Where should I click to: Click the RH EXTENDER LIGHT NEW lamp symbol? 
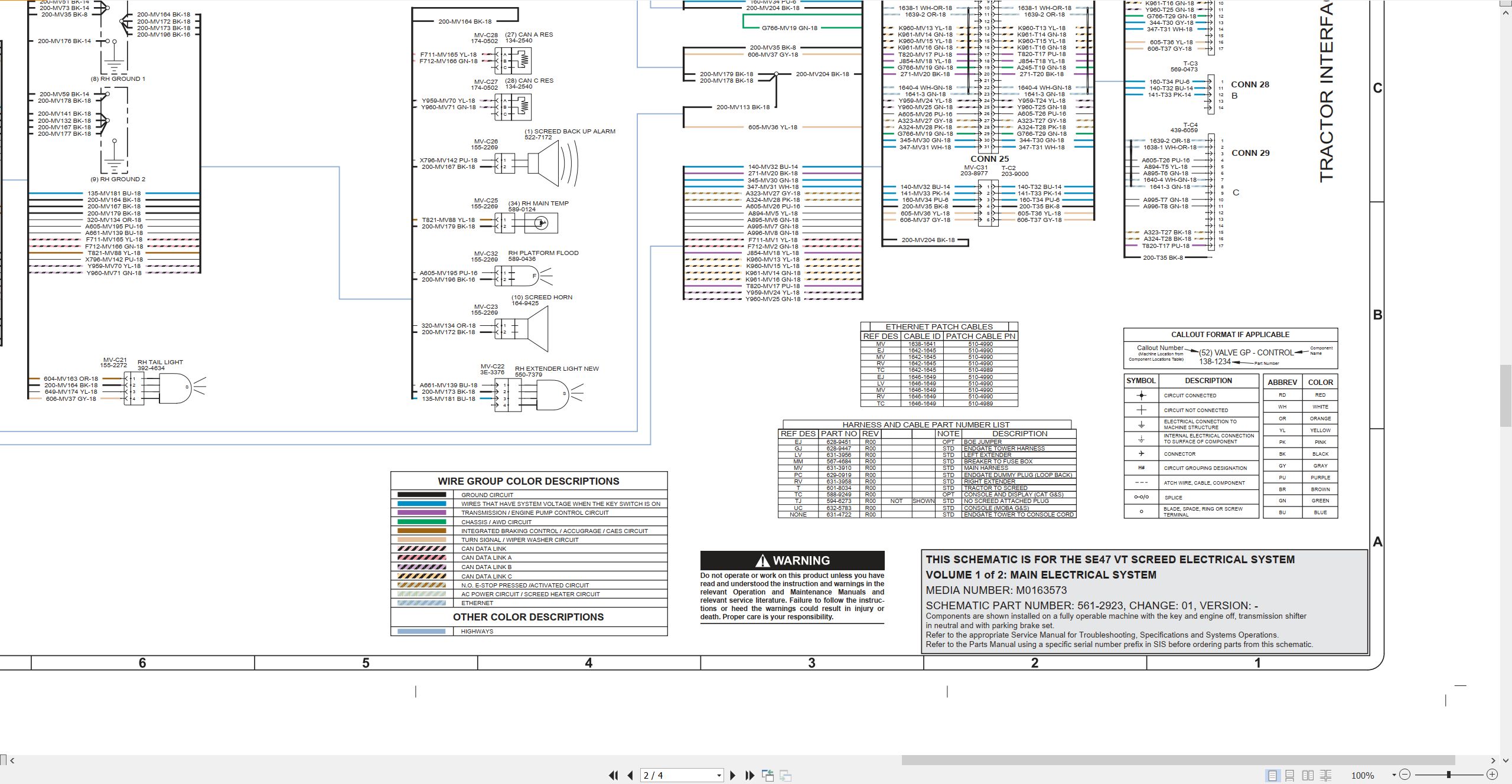(559, 394)
